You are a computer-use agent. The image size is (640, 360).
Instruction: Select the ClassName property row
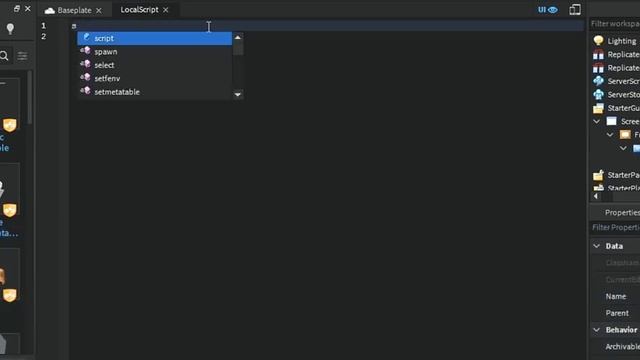[x=616, y=263]
